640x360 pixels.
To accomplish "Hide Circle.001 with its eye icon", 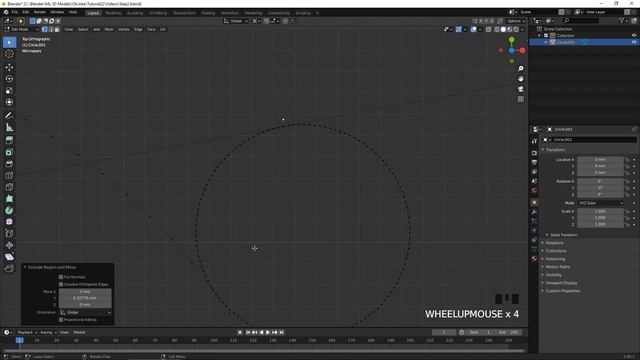I will point(634,42).
